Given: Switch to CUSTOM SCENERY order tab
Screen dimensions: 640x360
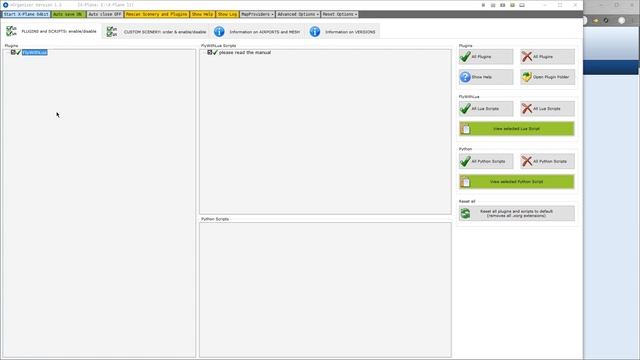Looking at the screenshot, I should pyautogui.click(x=156, y=31).
